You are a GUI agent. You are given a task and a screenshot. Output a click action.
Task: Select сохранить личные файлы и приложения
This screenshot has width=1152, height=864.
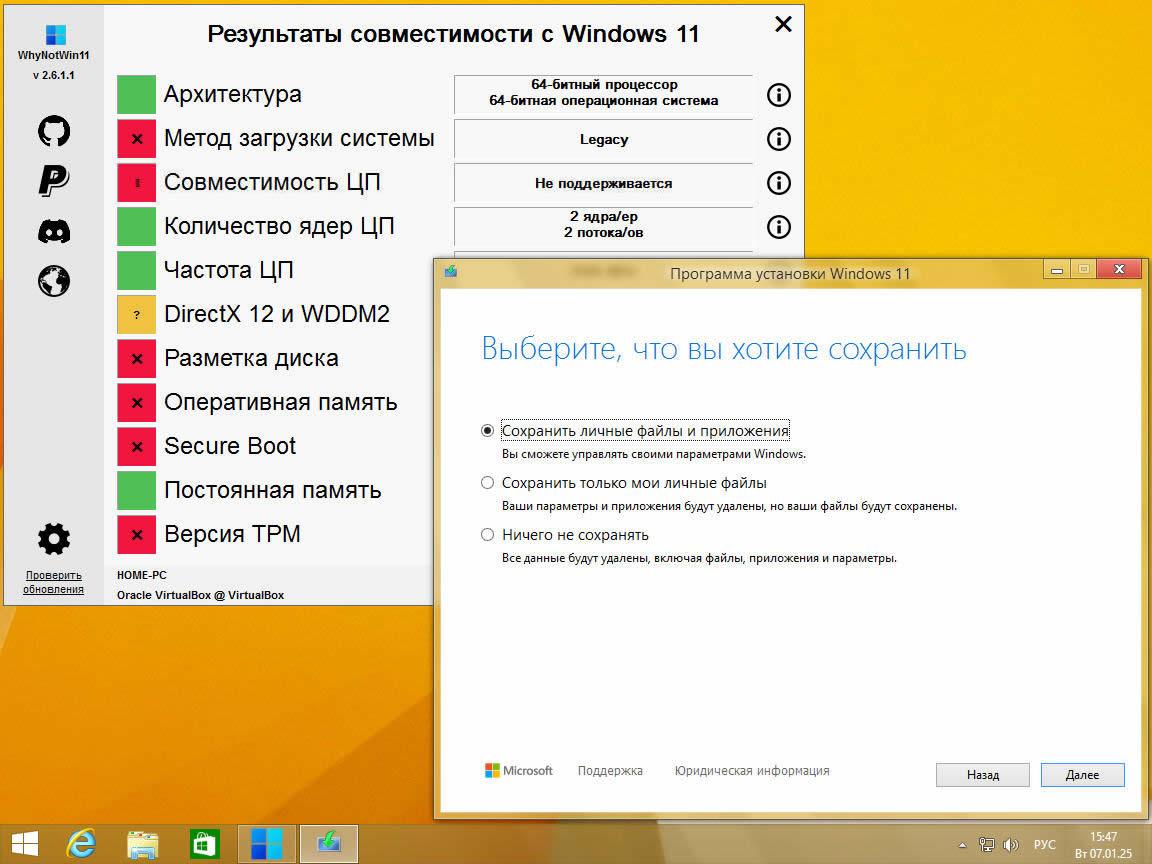click(x=487, y=428)
